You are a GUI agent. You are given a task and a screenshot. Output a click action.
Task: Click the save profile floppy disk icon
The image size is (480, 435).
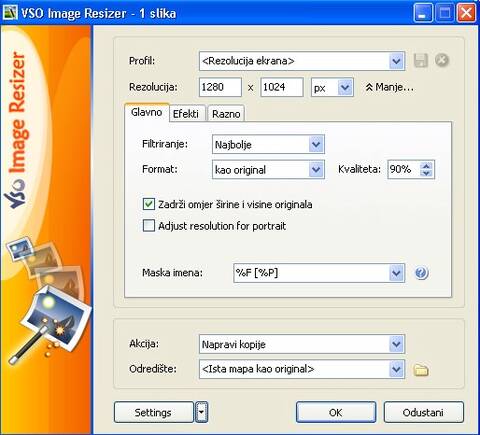[x=421, y=61]
